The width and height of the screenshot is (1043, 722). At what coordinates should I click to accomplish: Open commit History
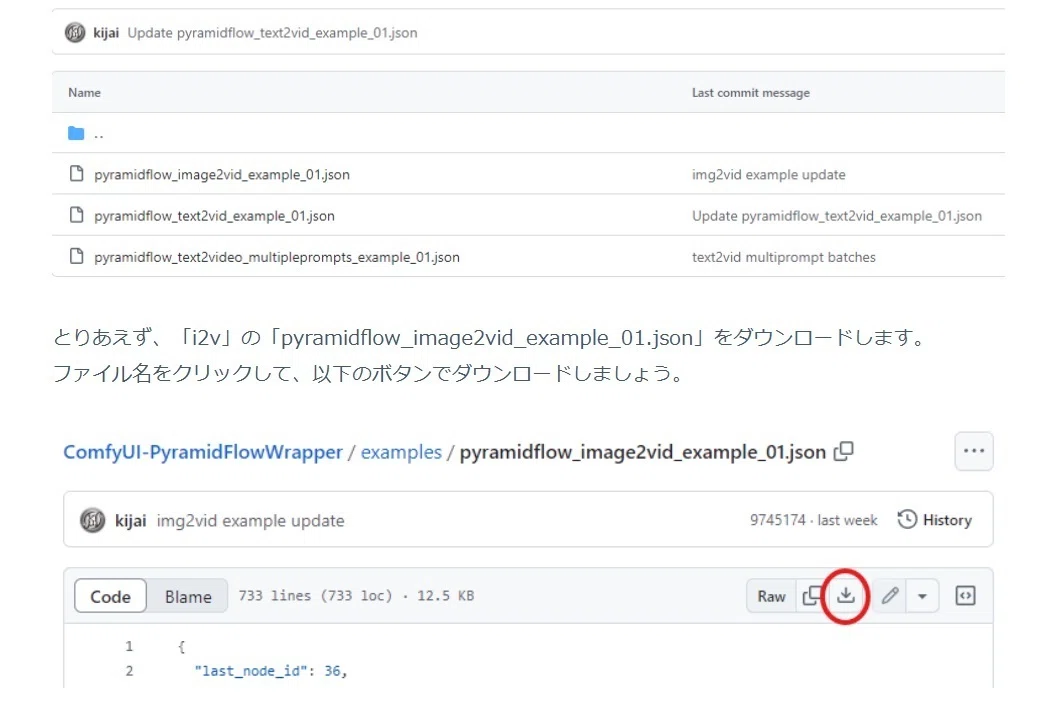coord(935,520)
